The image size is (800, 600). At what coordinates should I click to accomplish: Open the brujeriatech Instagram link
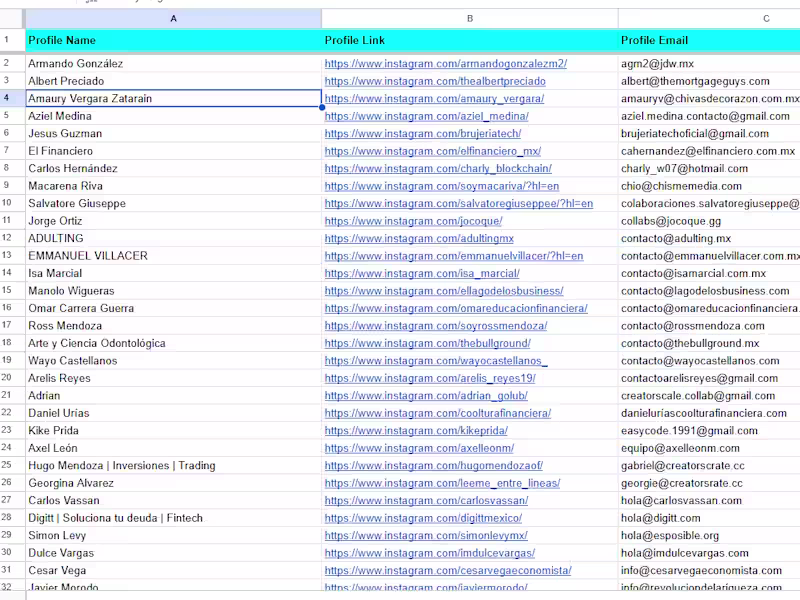coord(422,134)
